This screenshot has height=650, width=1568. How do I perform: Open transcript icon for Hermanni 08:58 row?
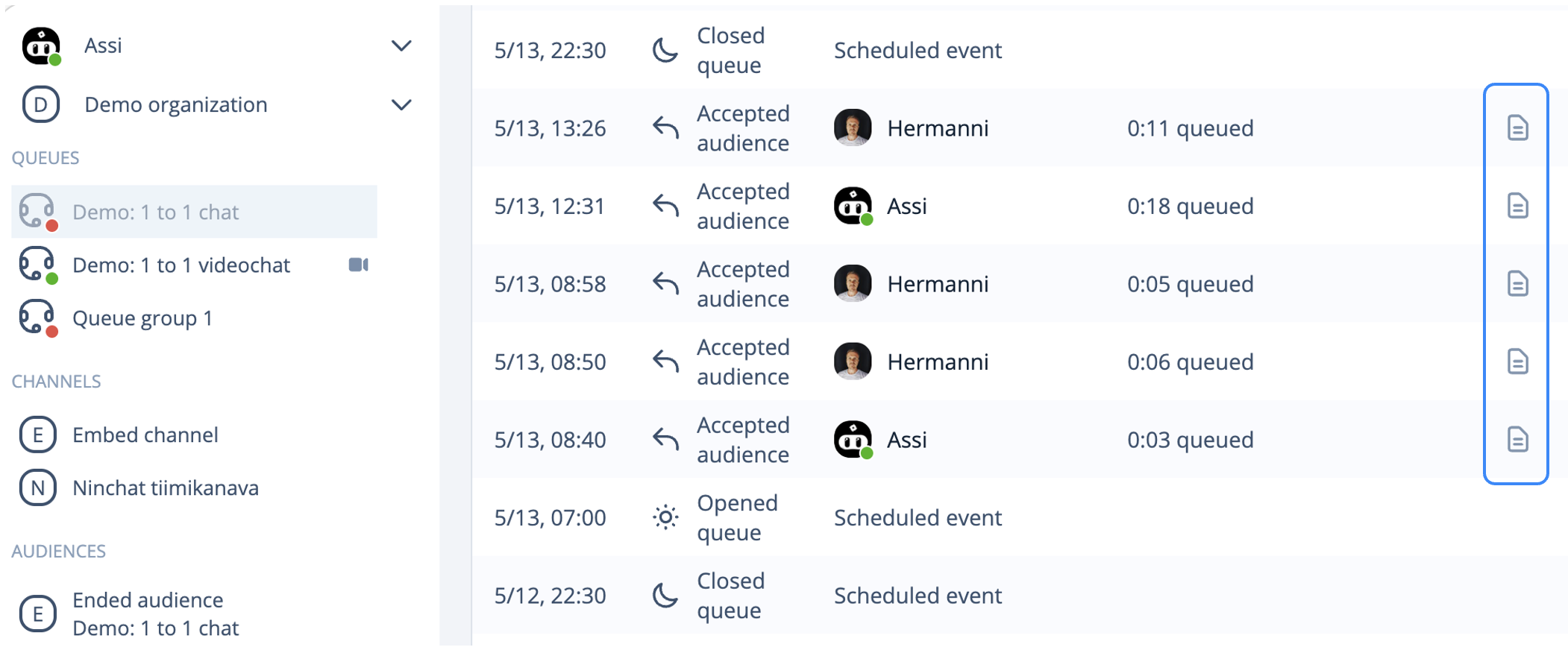tap(1517, 284)
